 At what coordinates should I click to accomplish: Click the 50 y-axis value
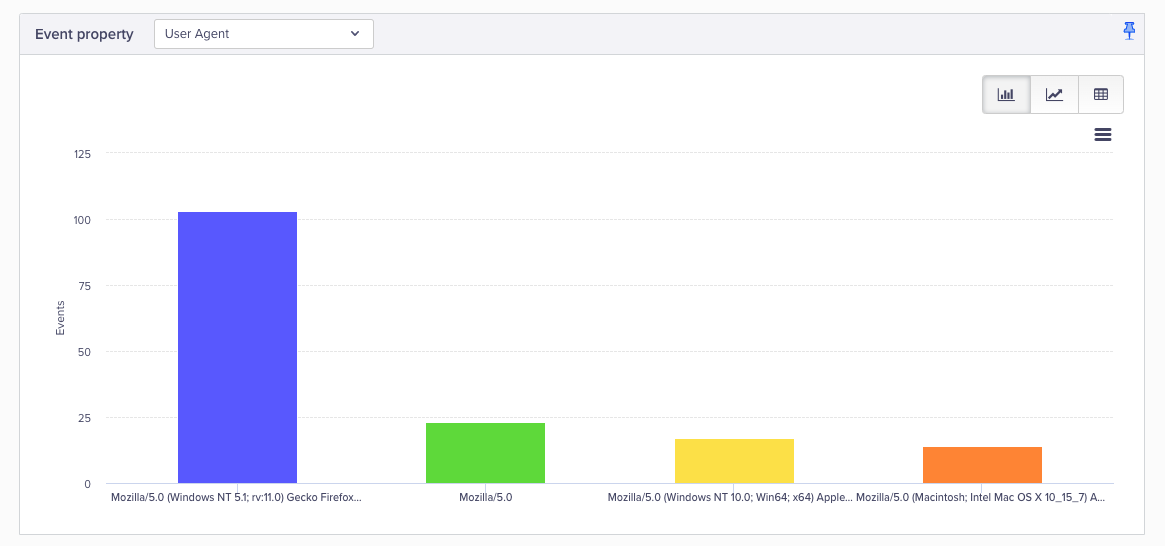pos(85,351)
